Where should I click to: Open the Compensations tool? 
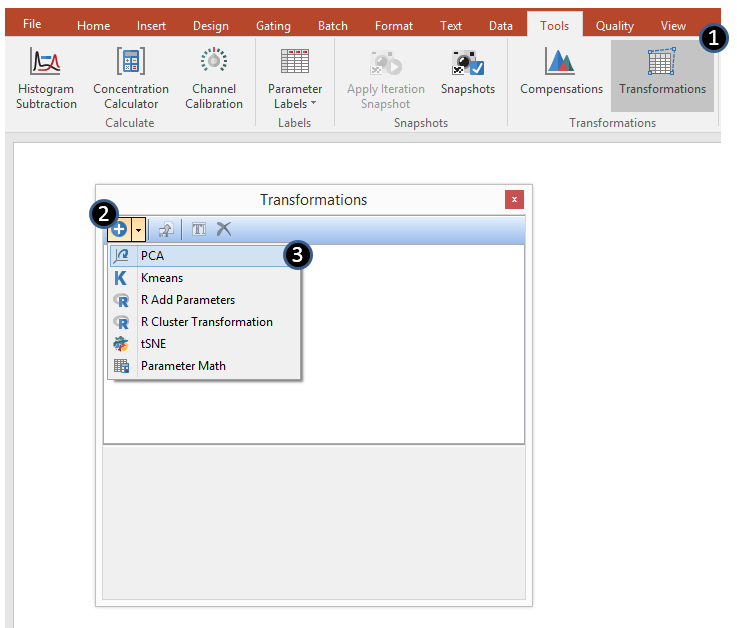tap(561, 63)
